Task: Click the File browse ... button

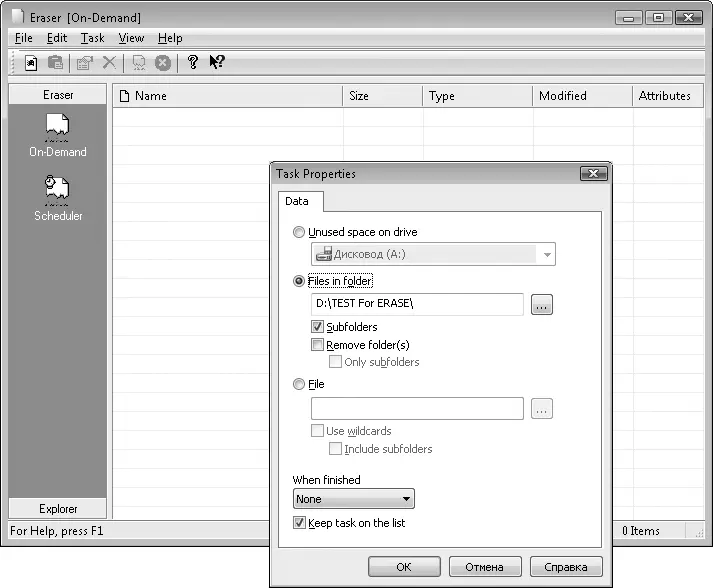Action: pos(542,409)
